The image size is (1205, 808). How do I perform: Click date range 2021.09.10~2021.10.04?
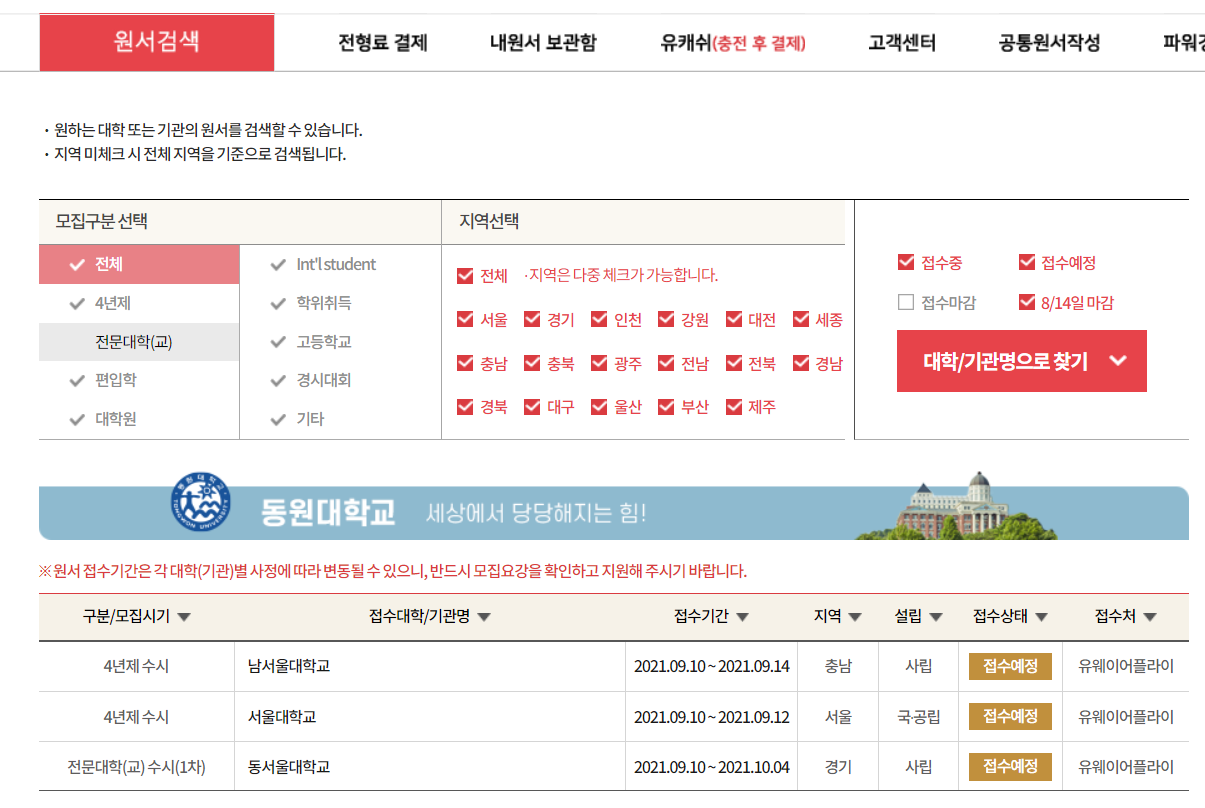(x=712, y=767)
